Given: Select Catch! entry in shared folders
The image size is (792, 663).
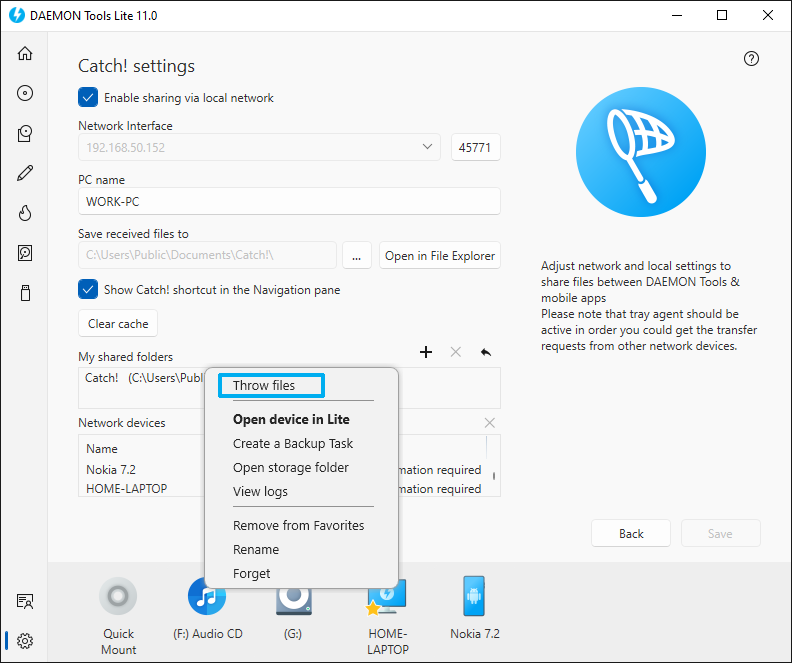Looking at the screenshot, I should click(144, 378).
